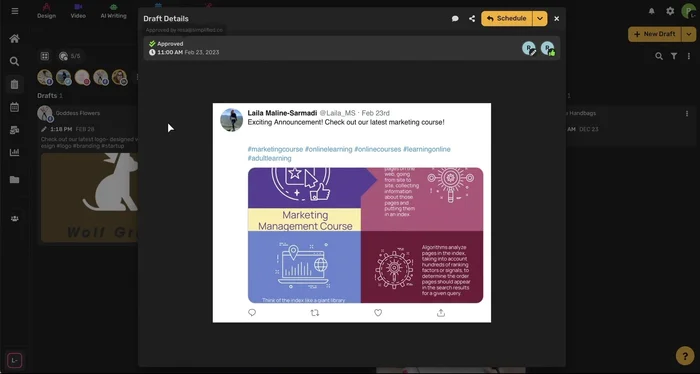
Task: Click the #marketingcourse hashtag
Action: click(x=275, y=149)
